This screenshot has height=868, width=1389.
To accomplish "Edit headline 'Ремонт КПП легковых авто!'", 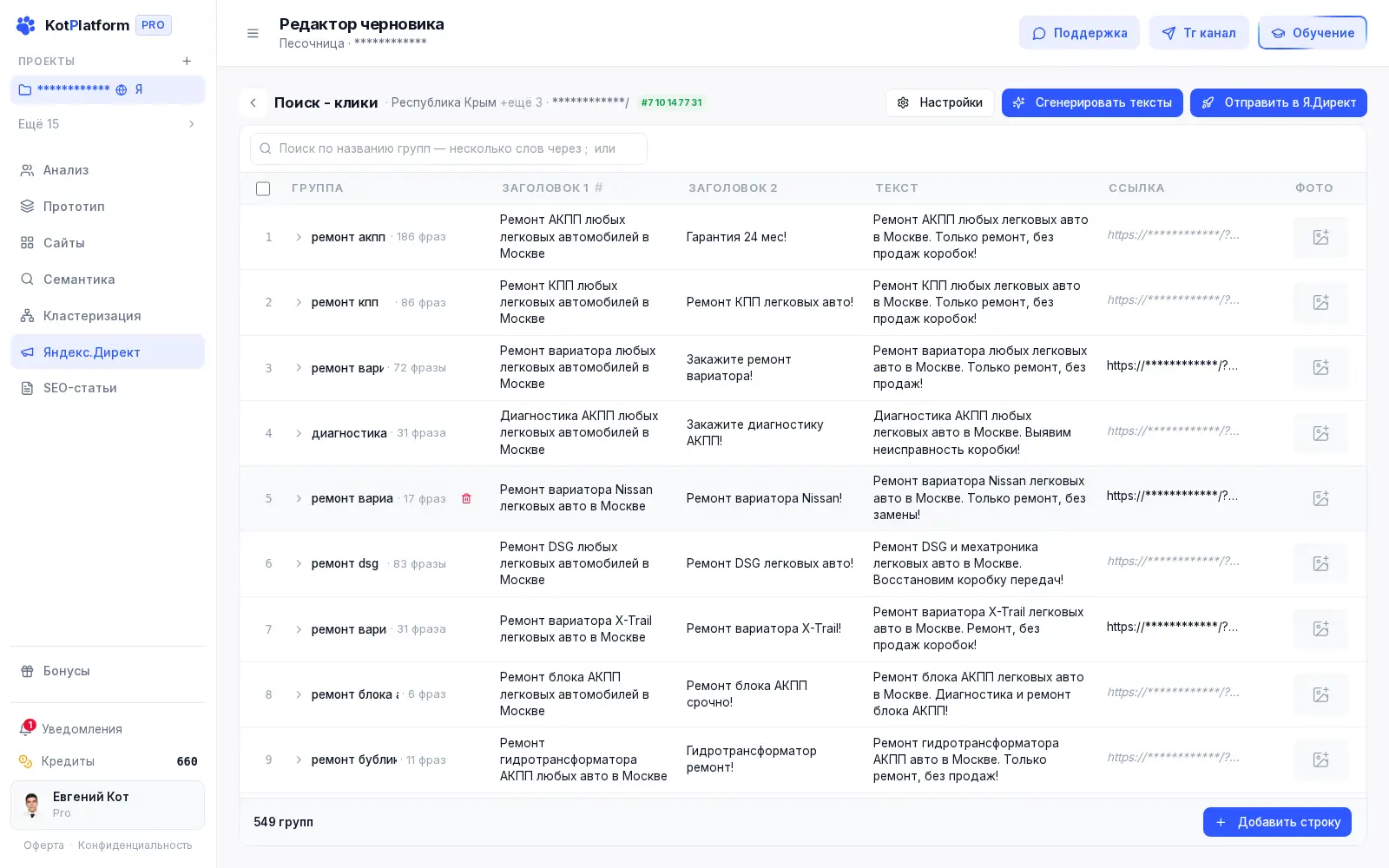I will tap(770, 302).
